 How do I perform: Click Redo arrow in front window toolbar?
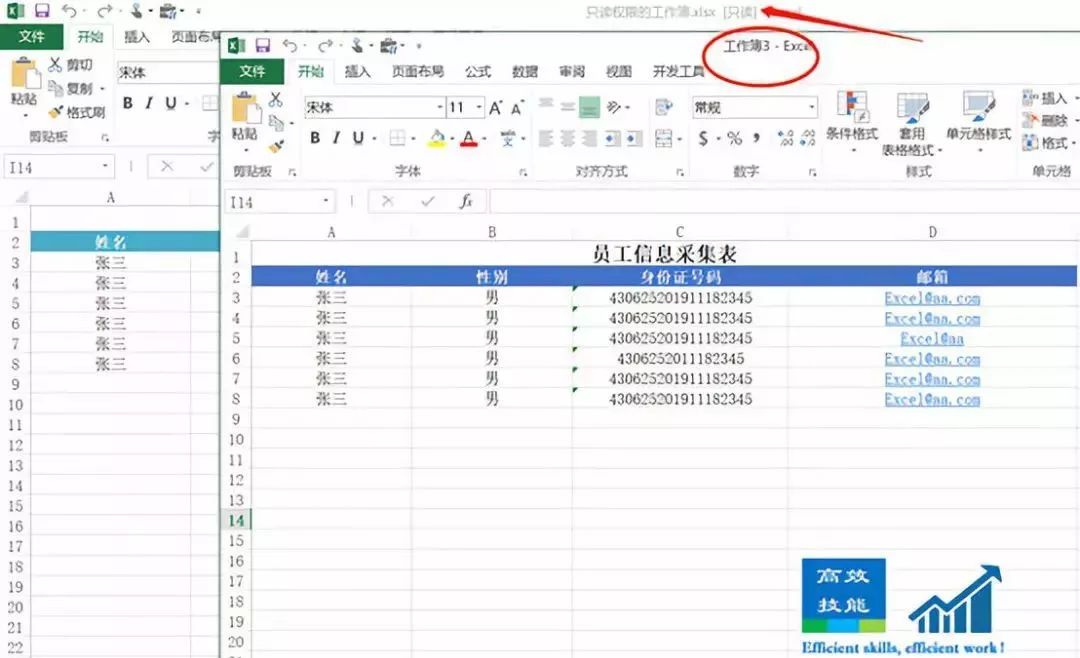click(x=324, y=46)
